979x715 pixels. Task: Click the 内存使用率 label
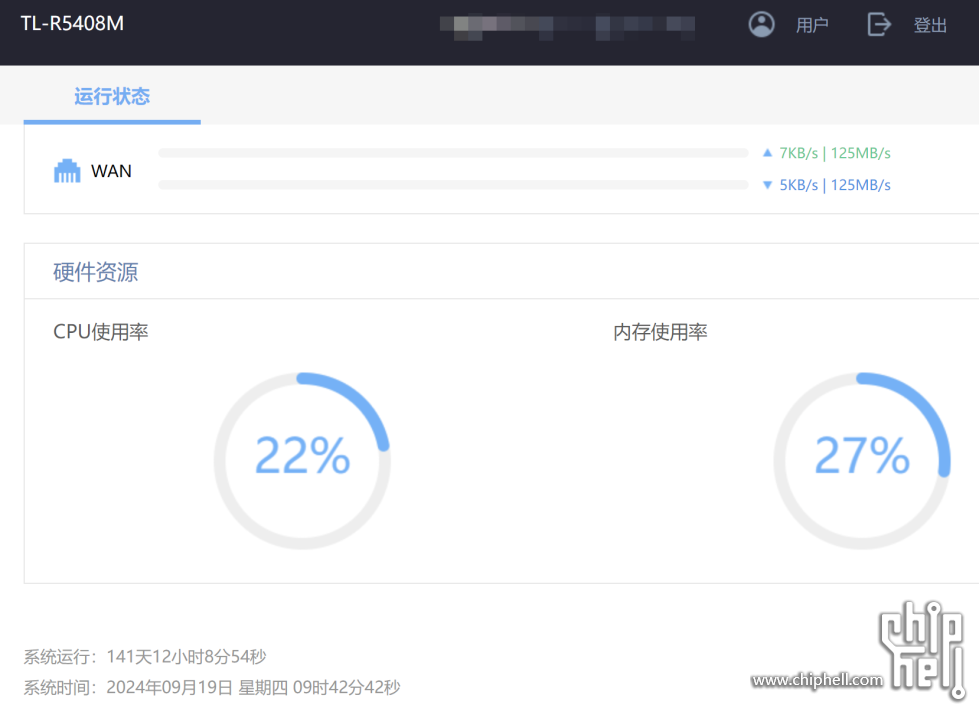click(x=660, y=332)
